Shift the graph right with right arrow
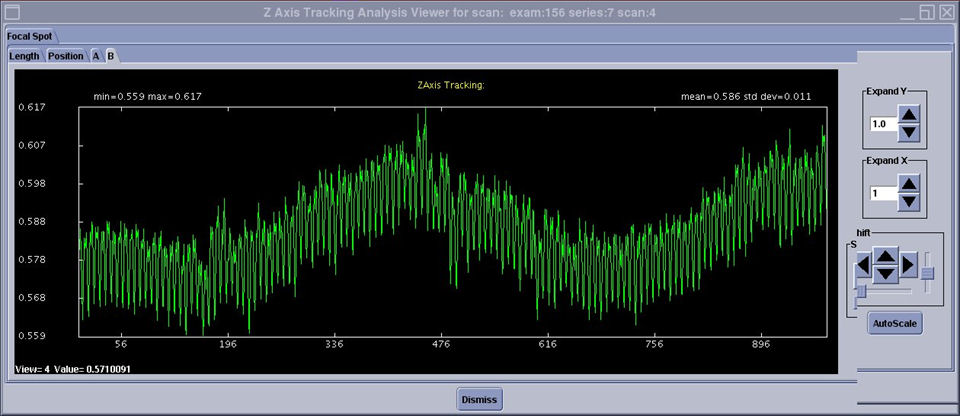Screen dimensions: 960x416 (x=908, y=265)
